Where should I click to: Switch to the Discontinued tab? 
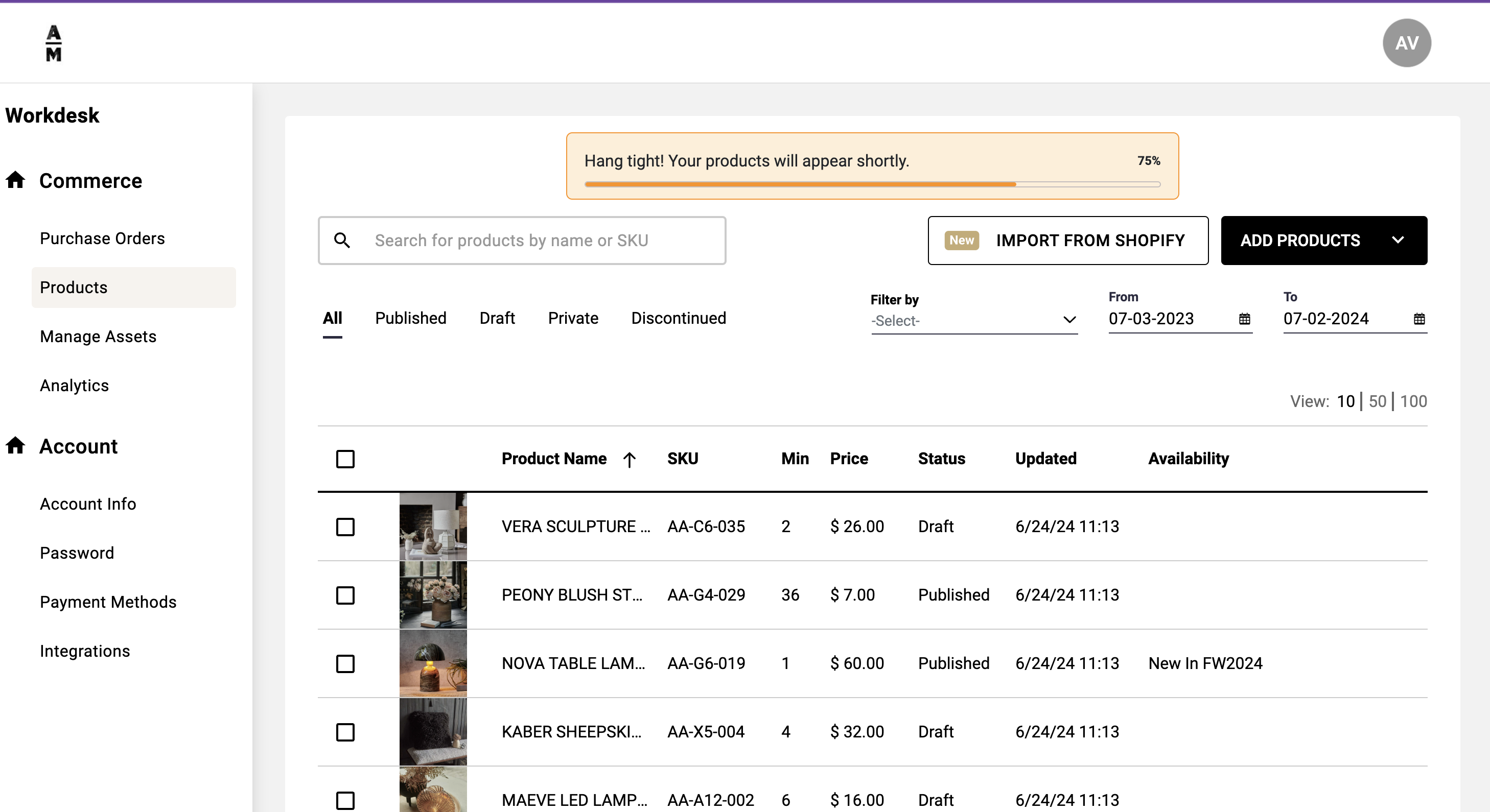pos(679,318)
